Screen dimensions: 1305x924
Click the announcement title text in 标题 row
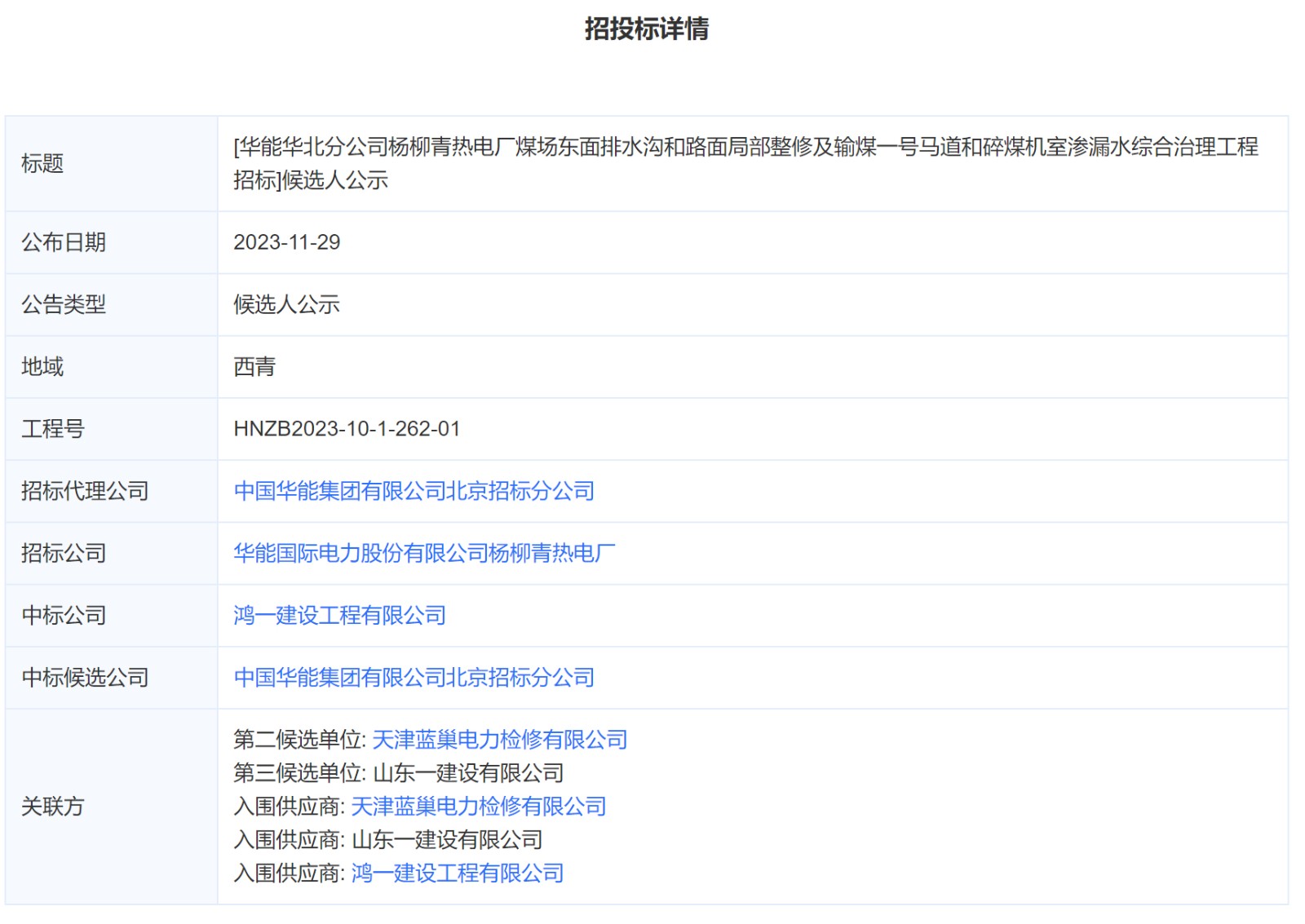pos(745,148)
